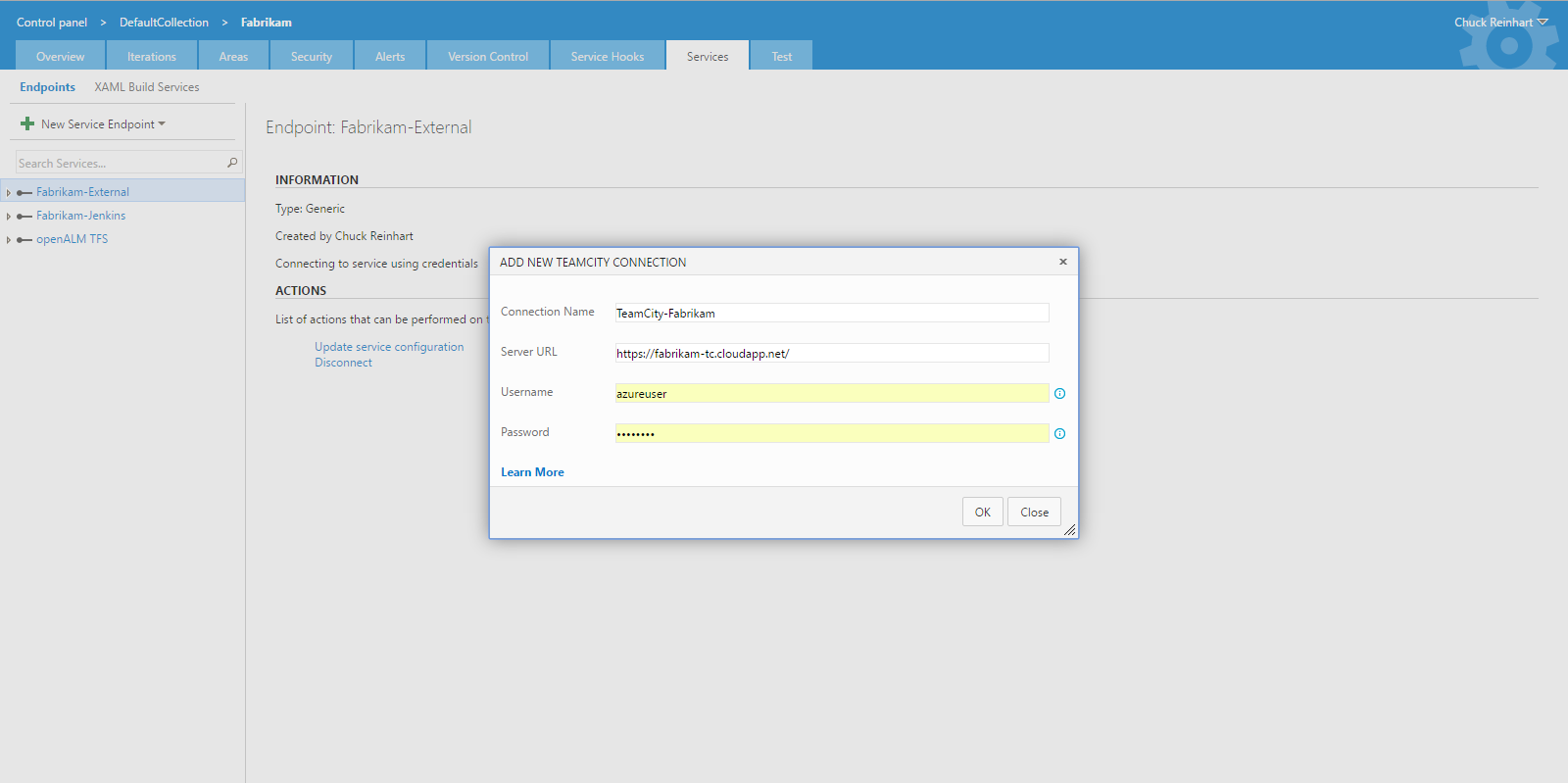1568x783 pixels.
Task: Click the Password input field
Action: pyautogui.click(x=832, y=433)
